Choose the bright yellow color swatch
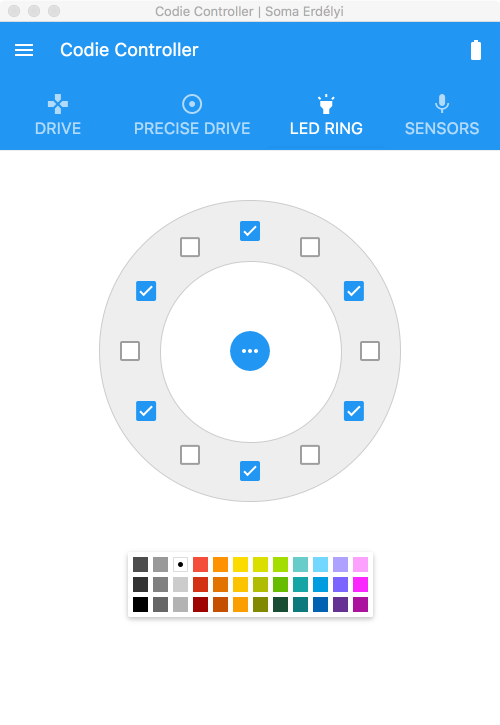 [x=241, y=565]
